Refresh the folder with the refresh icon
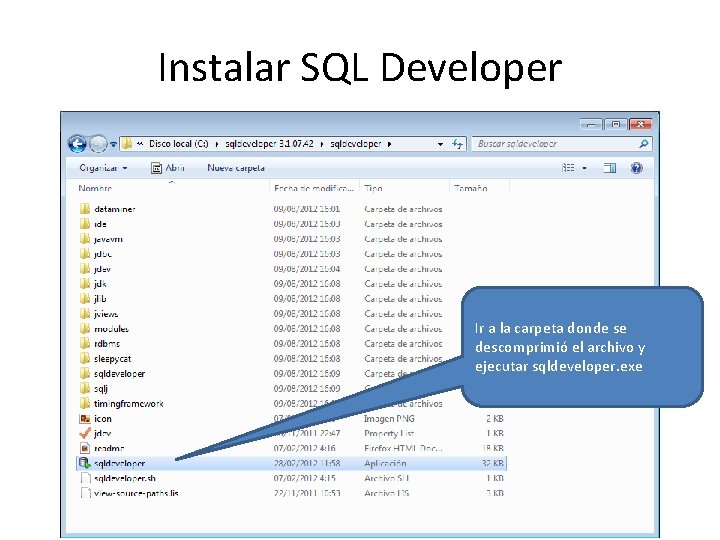The width and height of the screenshot is (720, 540). coord(457,144)
